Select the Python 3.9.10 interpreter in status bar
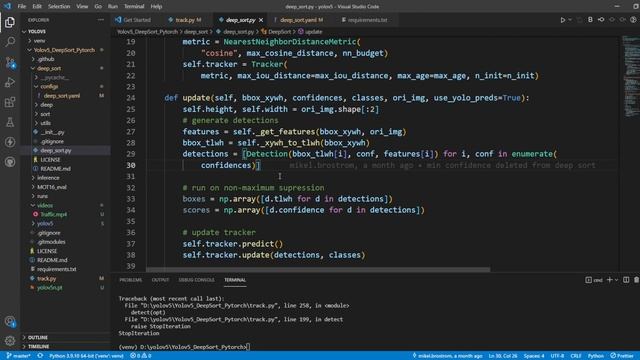The height and width of the screenshot is (360, 640). [86, 356]
